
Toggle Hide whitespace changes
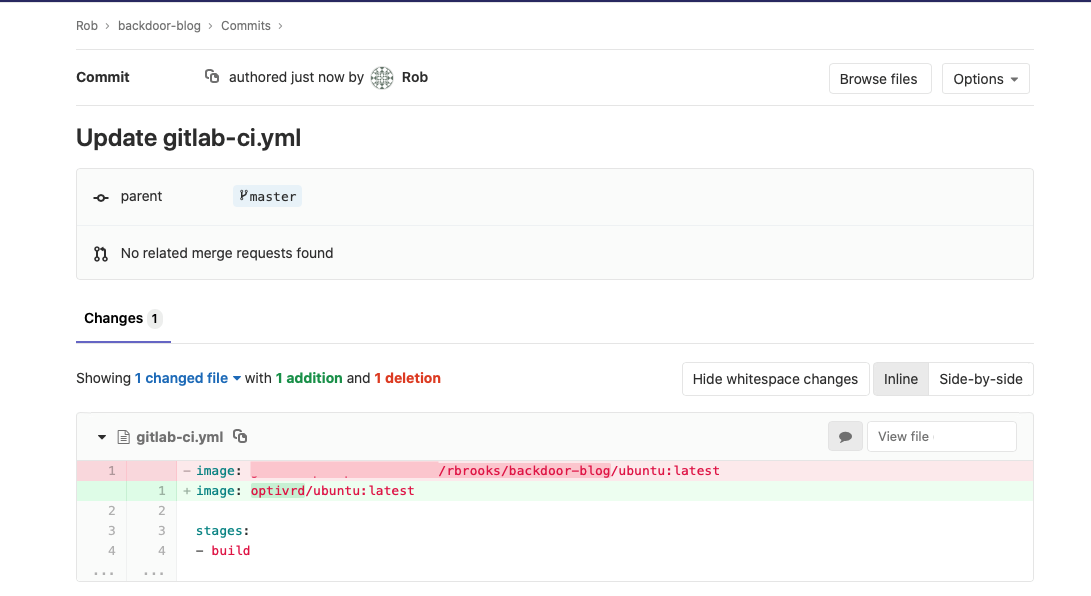pos(775,379)
